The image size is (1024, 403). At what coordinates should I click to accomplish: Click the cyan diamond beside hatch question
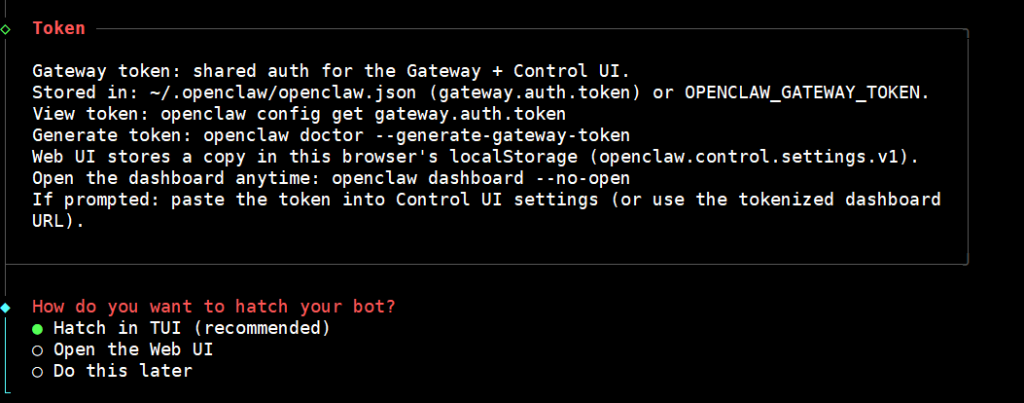(6, 306)
